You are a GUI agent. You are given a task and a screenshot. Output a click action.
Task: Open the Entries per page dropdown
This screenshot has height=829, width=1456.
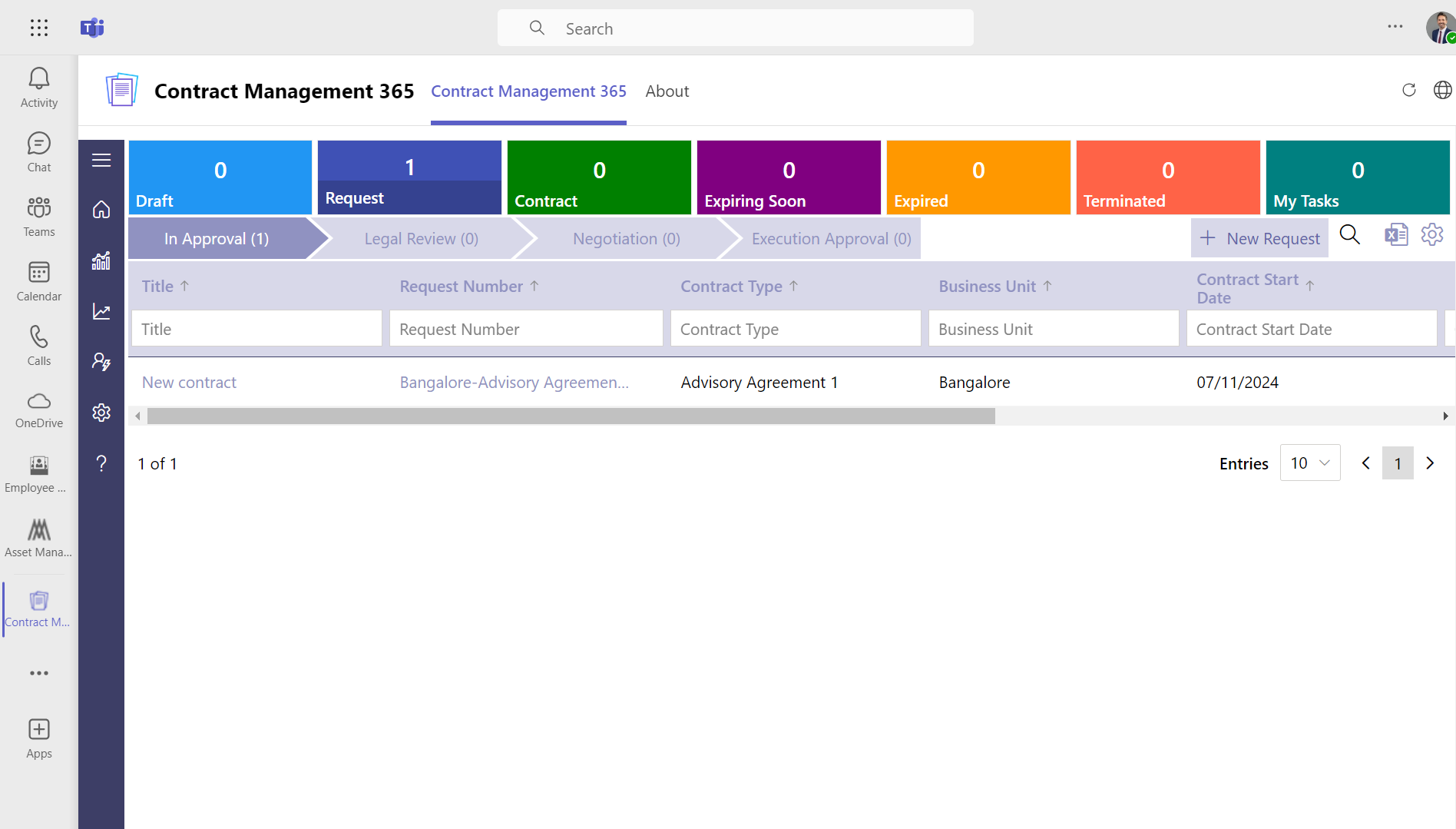pos(1310,463)
